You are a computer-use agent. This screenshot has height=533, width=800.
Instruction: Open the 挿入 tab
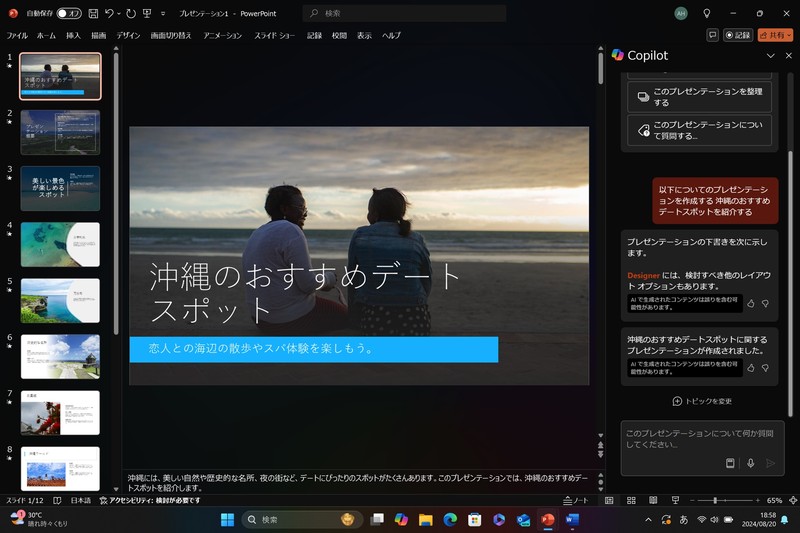pos(73,35)
